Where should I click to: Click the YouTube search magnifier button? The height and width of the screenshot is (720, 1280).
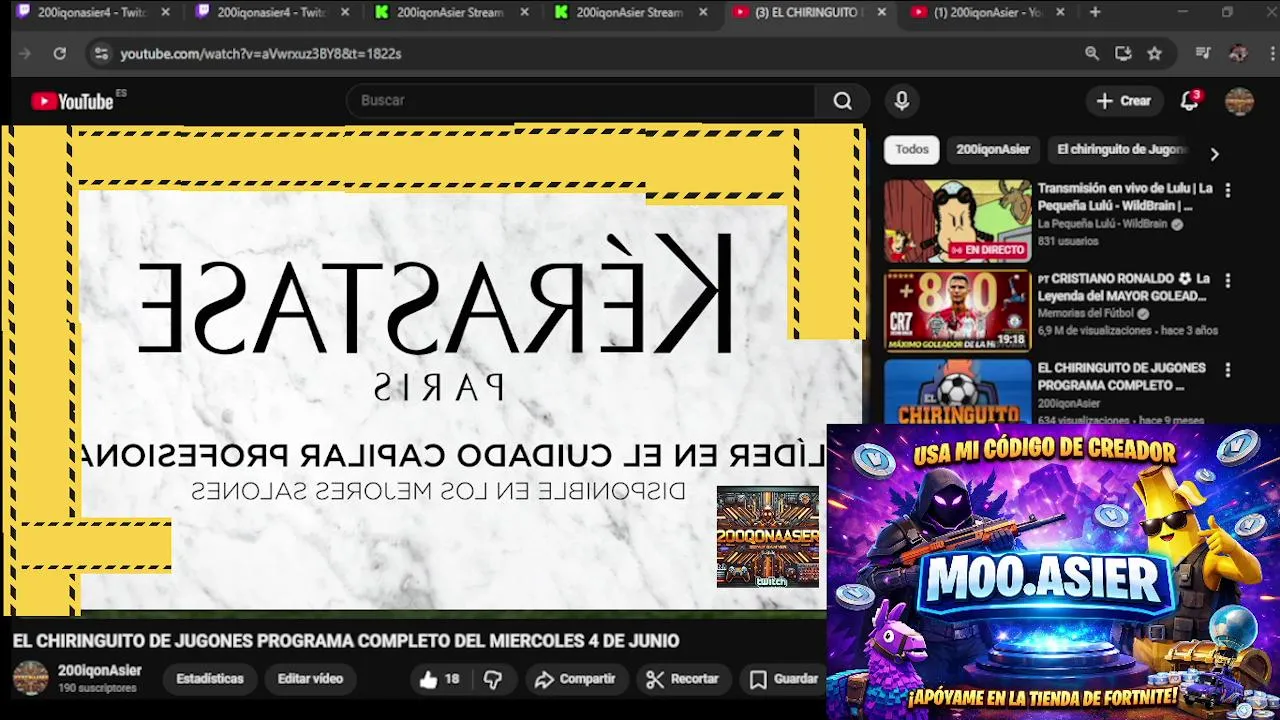[x=842, y=101]
